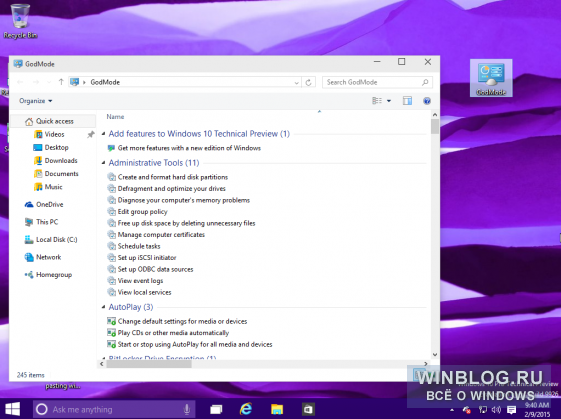Viewport: 561px width, 419px height.
Task: Expand the address bar history dropdown
Action: 297,83
